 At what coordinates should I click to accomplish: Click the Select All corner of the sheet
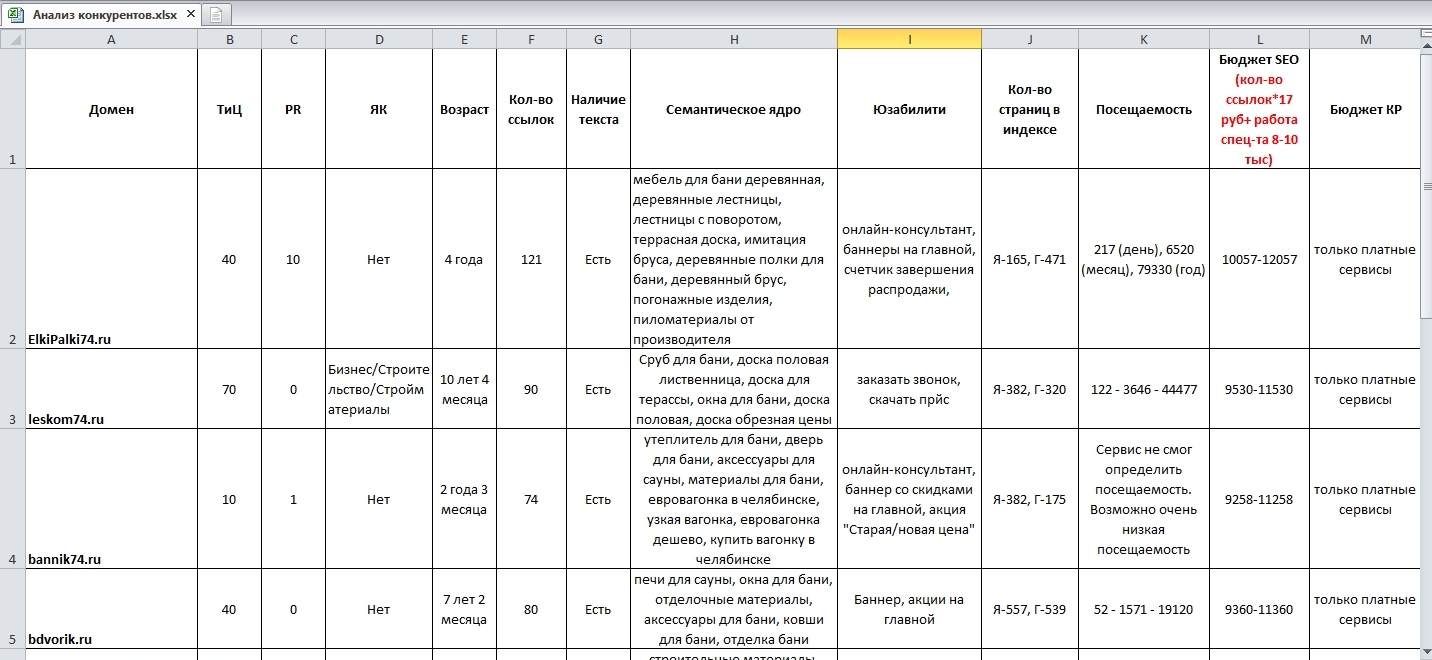pos(12,39)
